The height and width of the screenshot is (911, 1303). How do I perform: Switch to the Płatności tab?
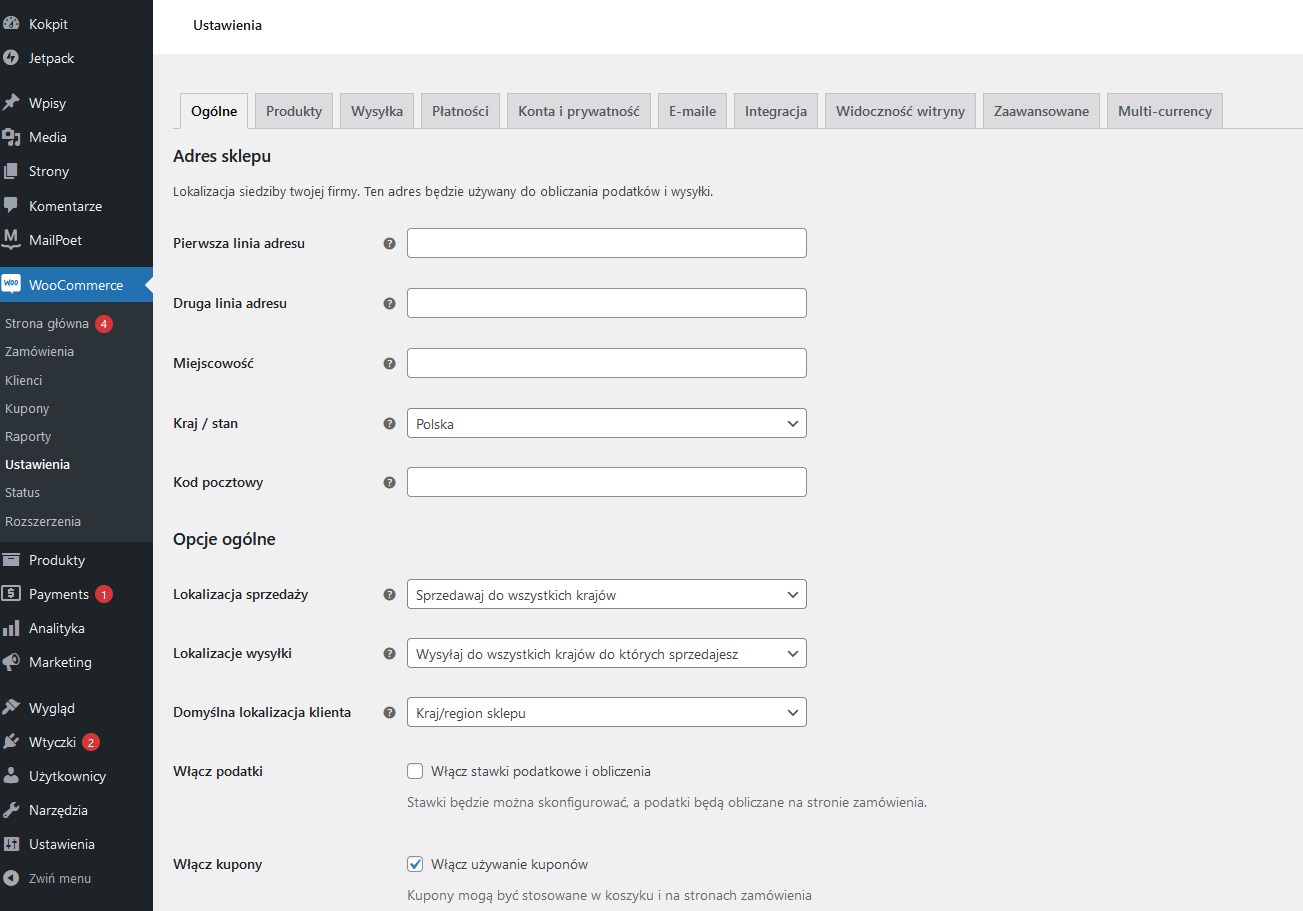pos(460,110)
